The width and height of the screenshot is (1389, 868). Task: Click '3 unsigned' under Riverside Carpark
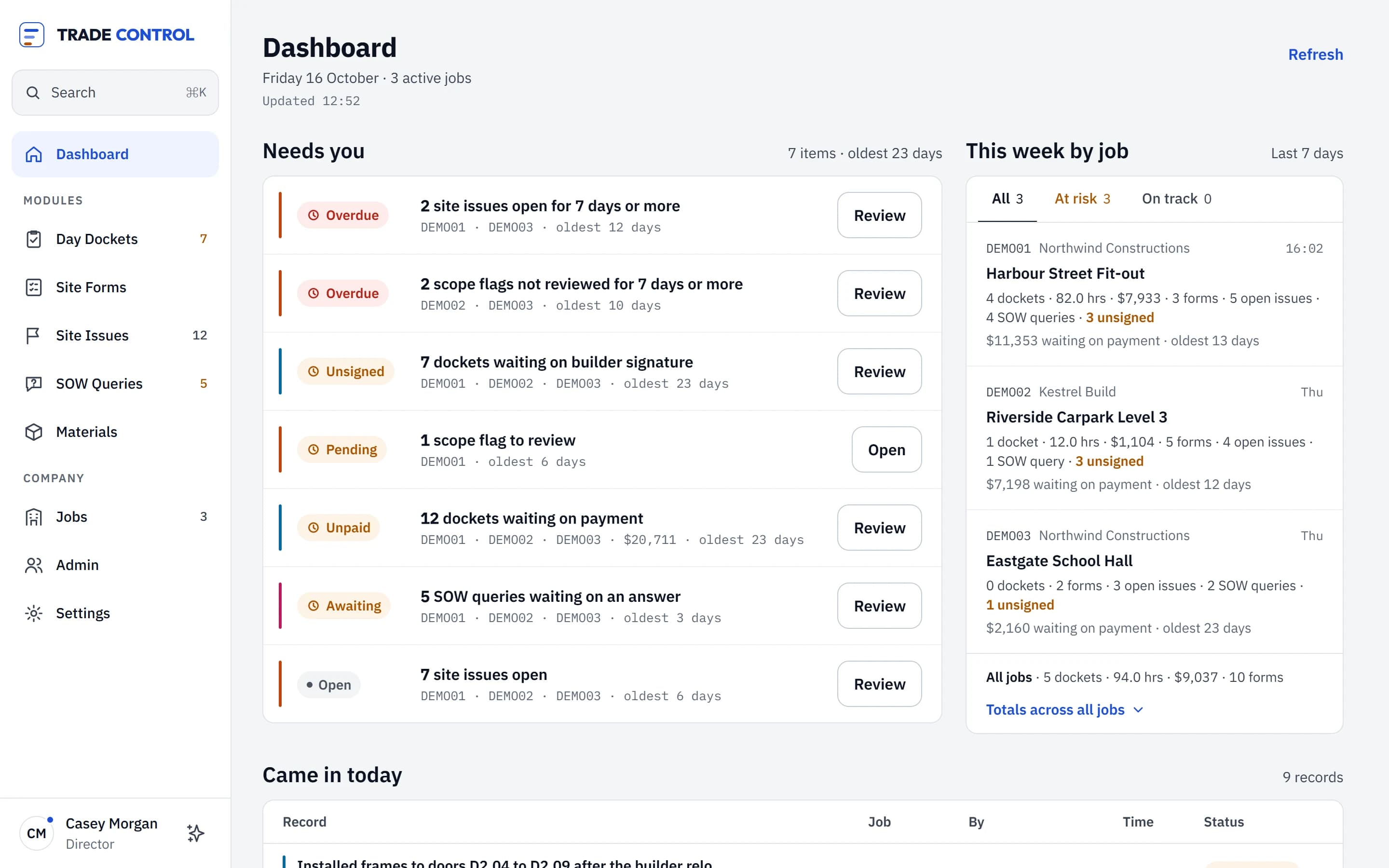point(1109,461)
